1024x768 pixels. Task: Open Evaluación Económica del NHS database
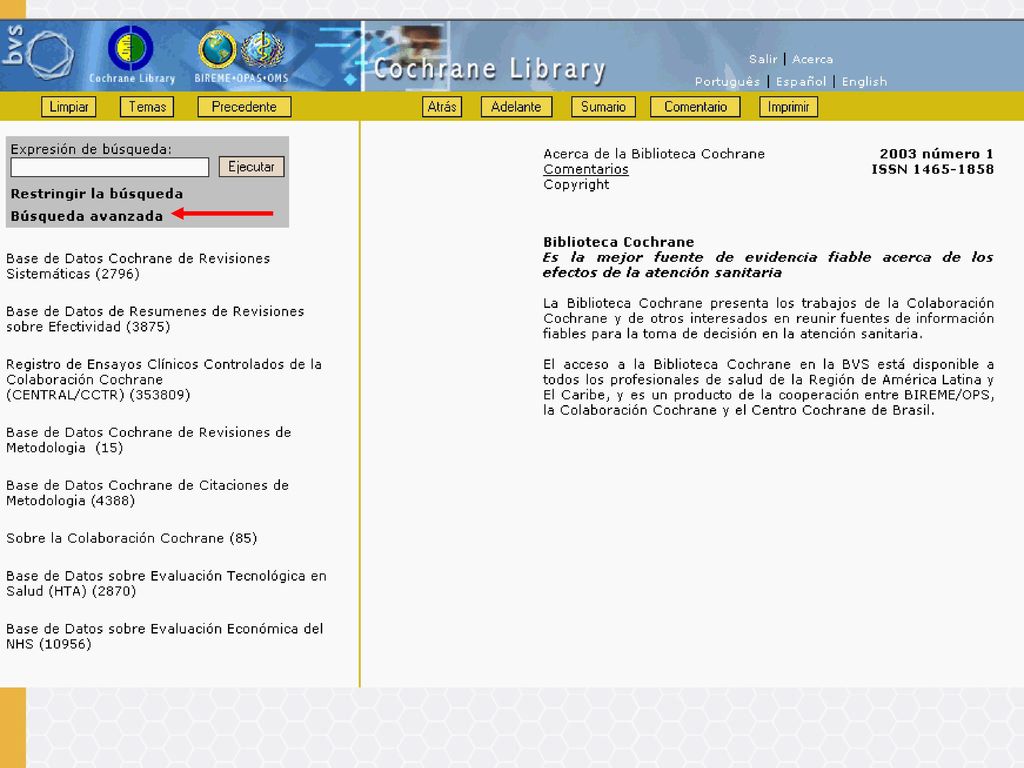click(165, 636)
